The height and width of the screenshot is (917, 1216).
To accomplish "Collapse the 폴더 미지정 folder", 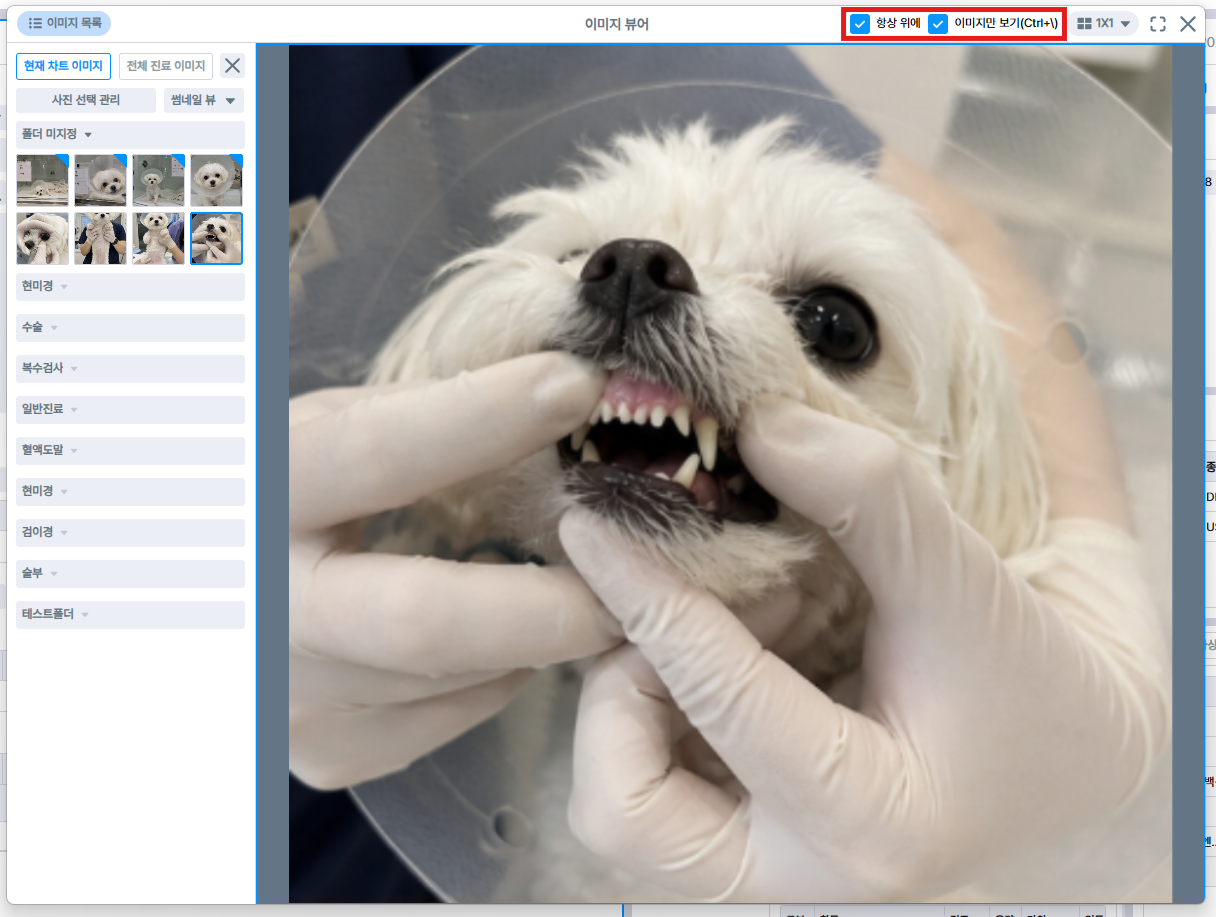I will tap(130, 134).
